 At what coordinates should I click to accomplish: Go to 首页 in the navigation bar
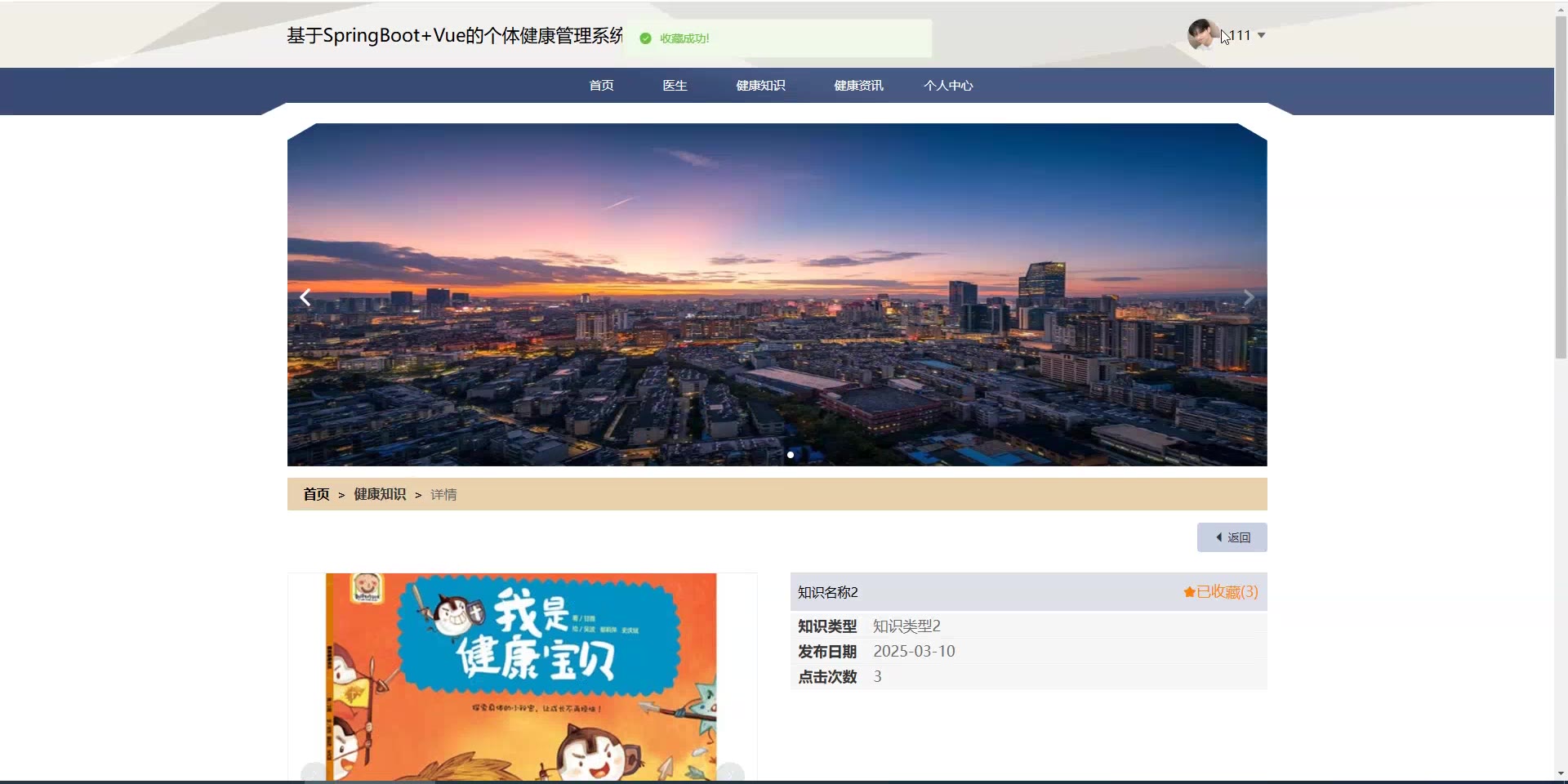pos(601,86)
